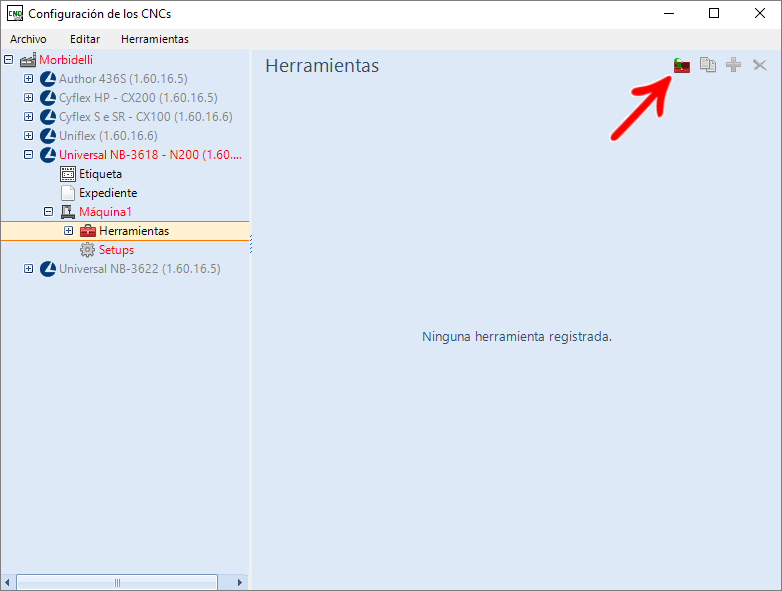This screenshot has height=591, width=782.
Task: Select Uniflex (1.60.16.6) entry
Action: coord(108,136)
